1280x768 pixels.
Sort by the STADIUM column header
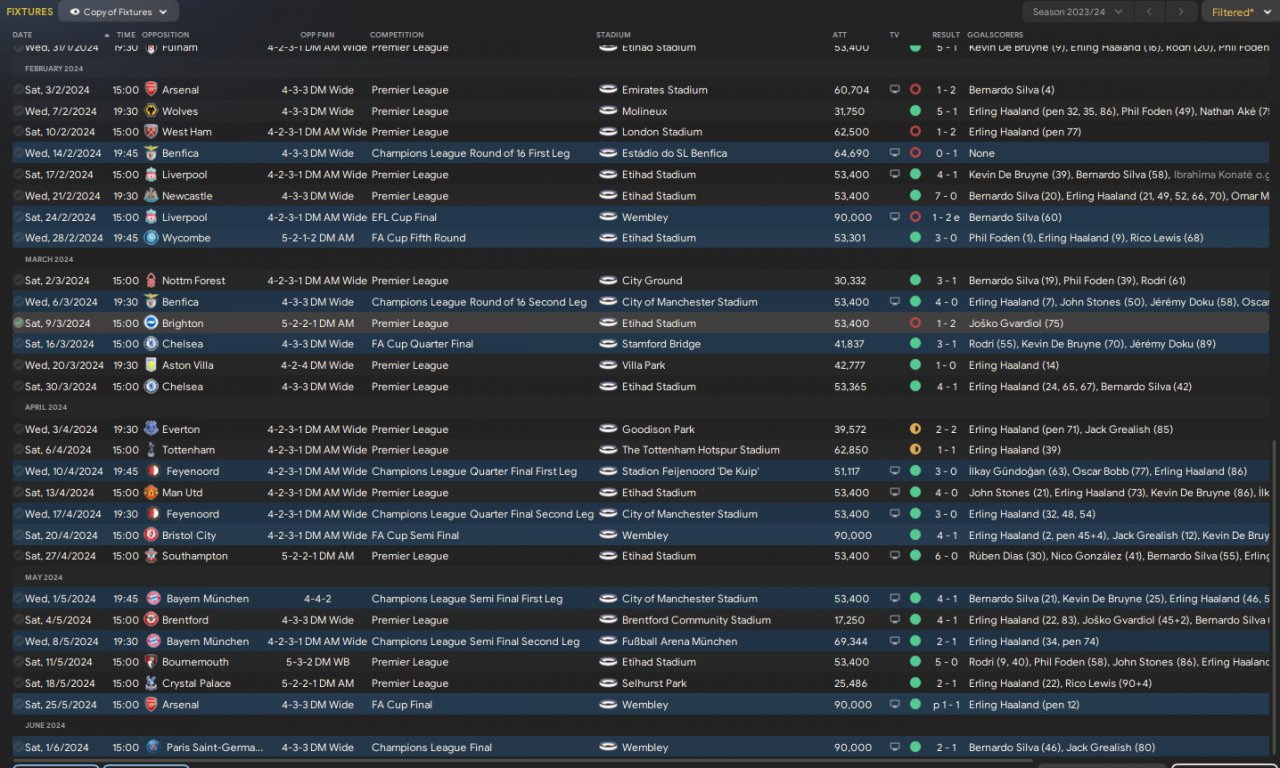coord(613,35)
